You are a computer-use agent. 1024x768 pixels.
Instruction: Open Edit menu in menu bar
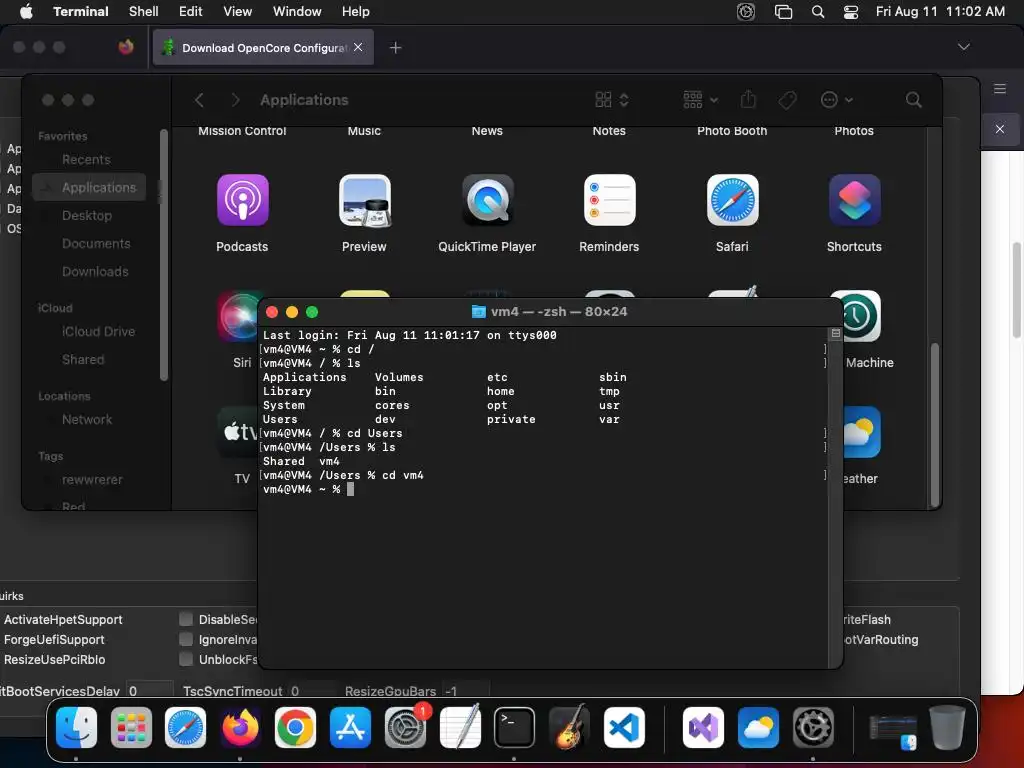tap(191, 12)
